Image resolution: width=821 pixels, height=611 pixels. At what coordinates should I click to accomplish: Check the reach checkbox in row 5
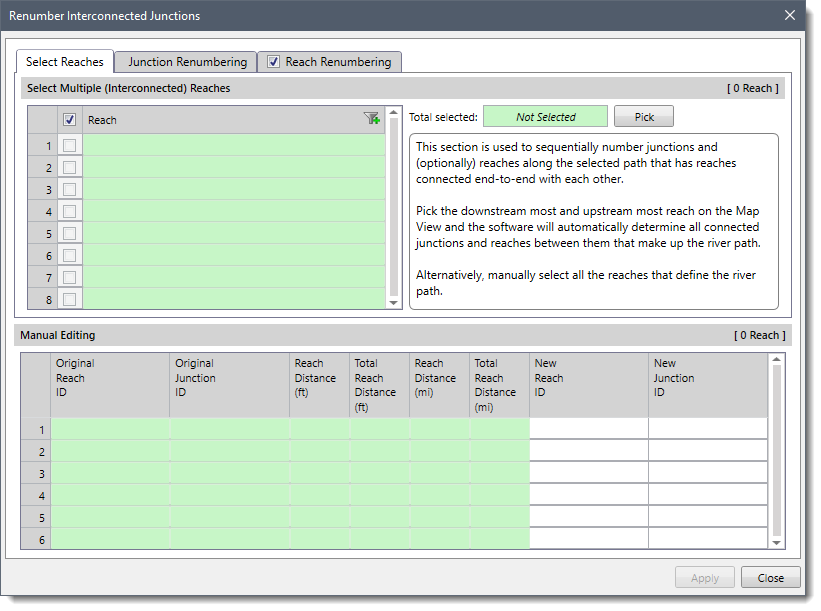tap(68, 233)
